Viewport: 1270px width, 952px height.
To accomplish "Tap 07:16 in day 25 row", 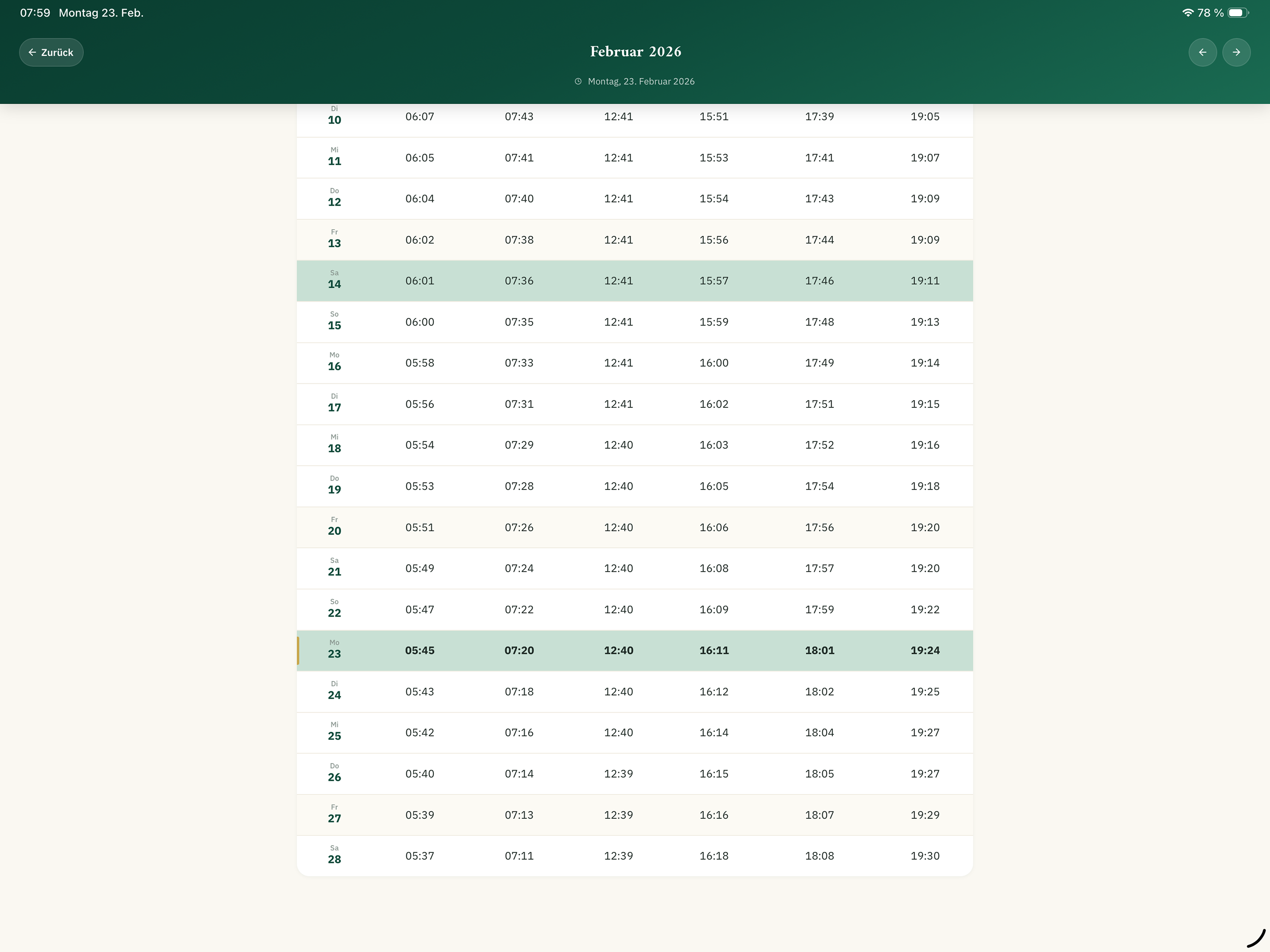I will 519,732.
